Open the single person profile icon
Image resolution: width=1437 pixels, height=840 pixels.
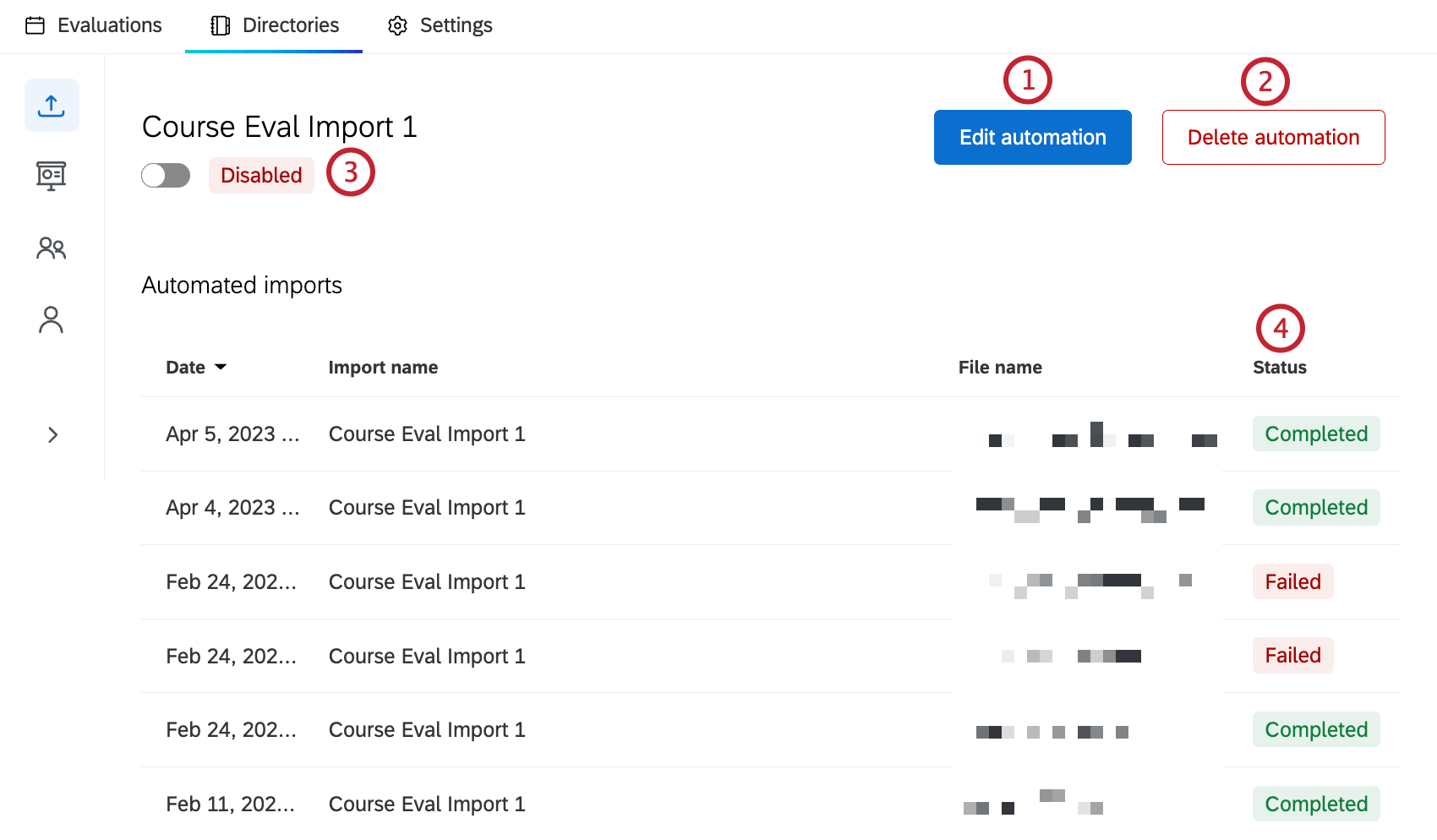52,320
